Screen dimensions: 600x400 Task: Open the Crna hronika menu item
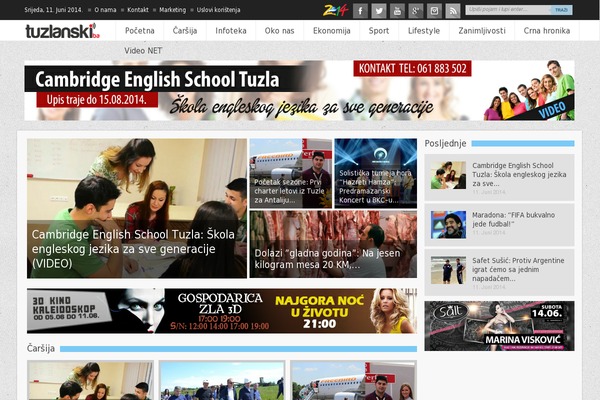[x=547, y=31]
